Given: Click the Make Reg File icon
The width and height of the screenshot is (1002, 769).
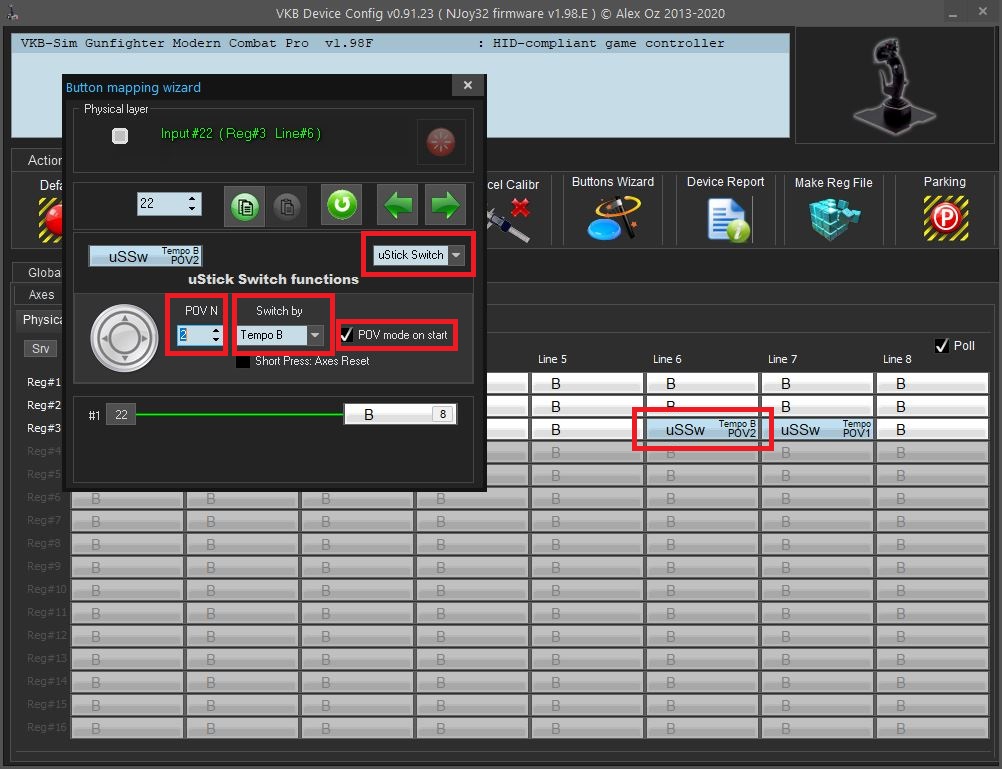Looking at the screenshot, I should [834, 219].
